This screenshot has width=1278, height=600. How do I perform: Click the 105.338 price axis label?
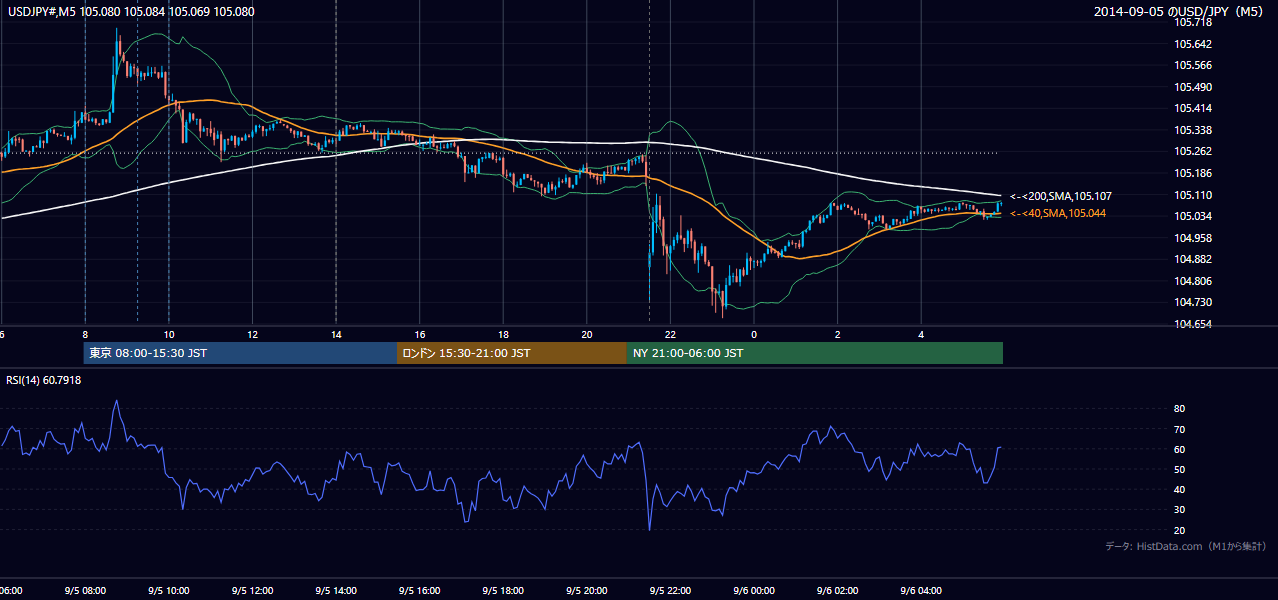[x=1193, y=130]
